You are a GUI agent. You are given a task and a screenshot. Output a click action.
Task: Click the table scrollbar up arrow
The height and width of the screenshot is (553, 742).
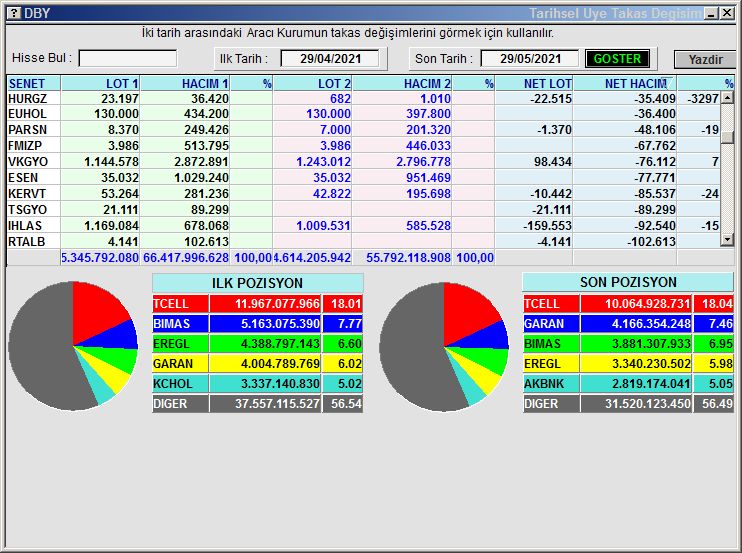[727, 98]
